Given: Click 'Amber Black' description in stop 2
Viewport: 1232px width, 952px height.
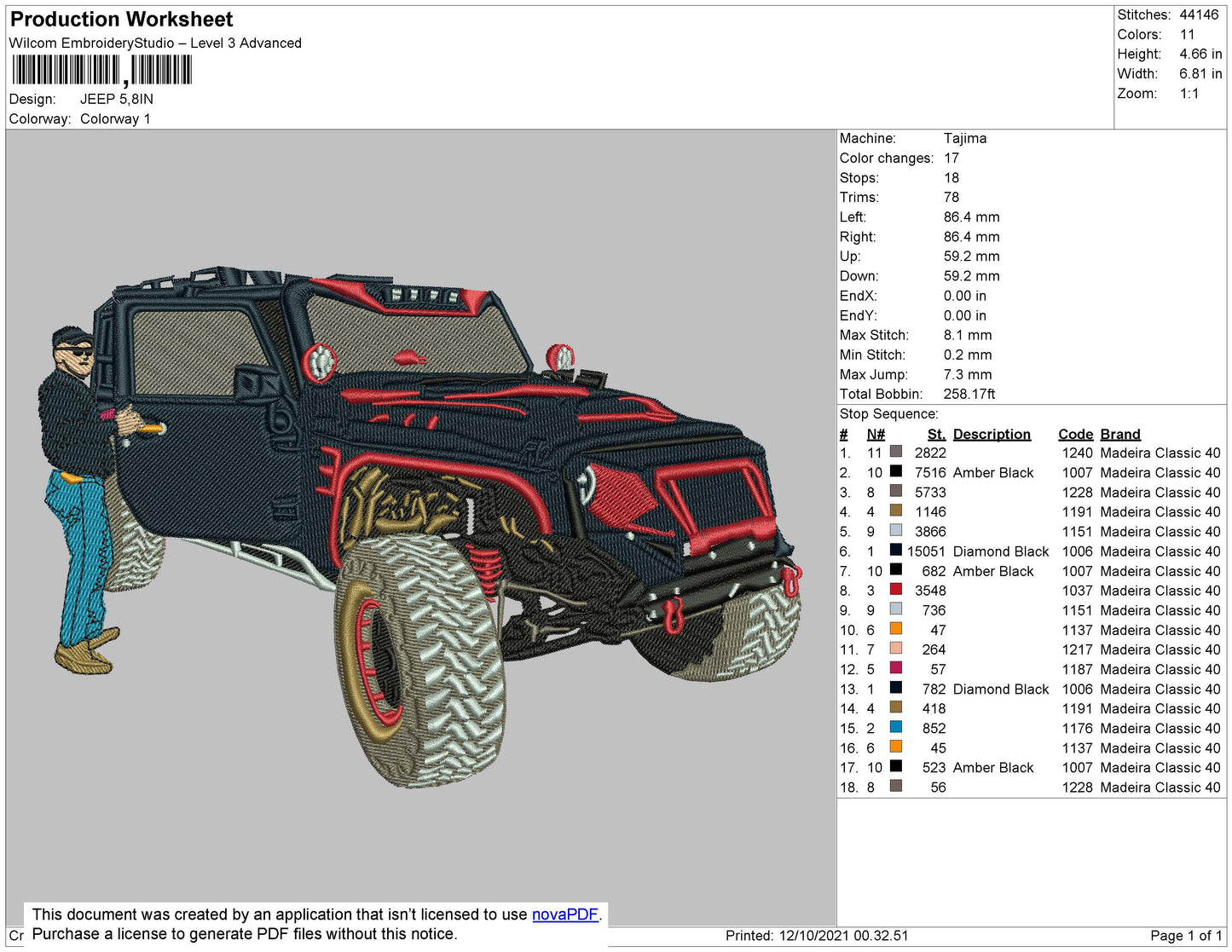Looking at the screenshot, I should [x=993, y=472].
